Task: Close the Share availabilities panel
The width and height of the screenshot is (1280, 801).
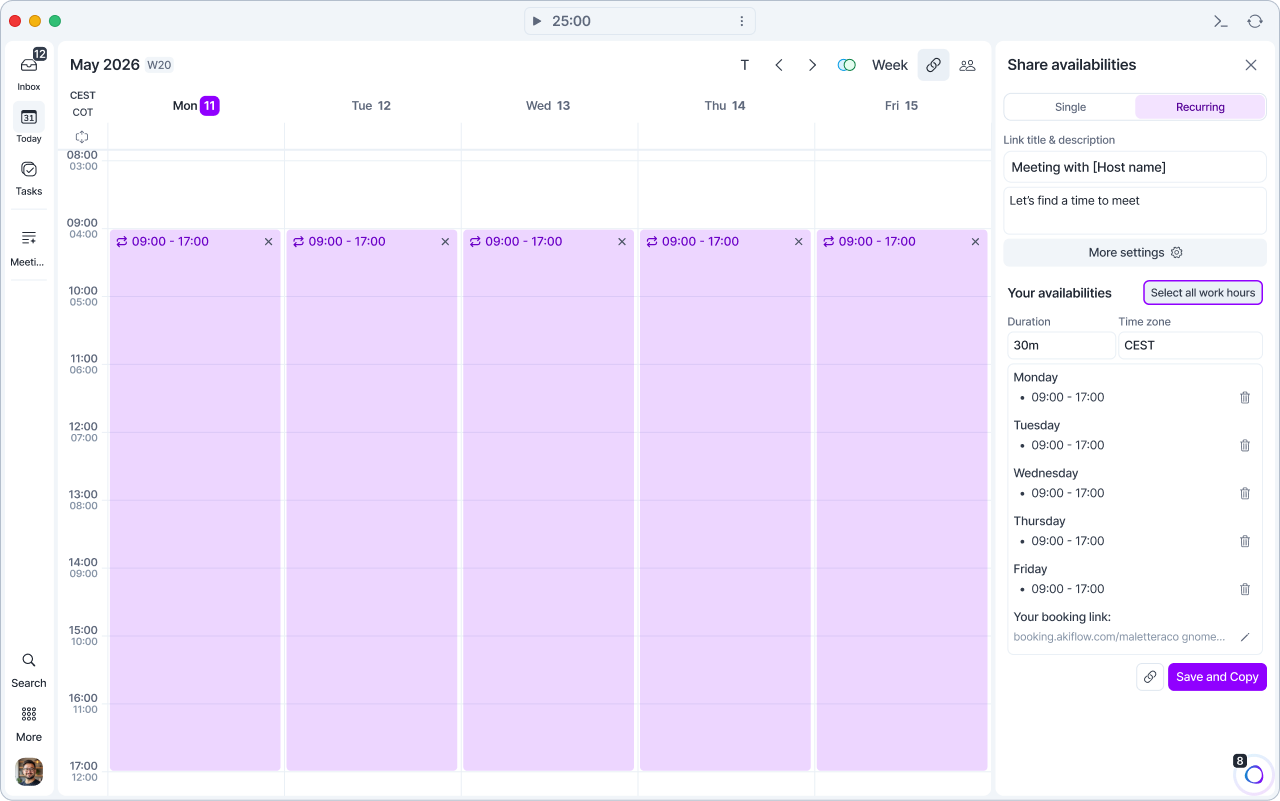Action: [x=1251, y=65]
